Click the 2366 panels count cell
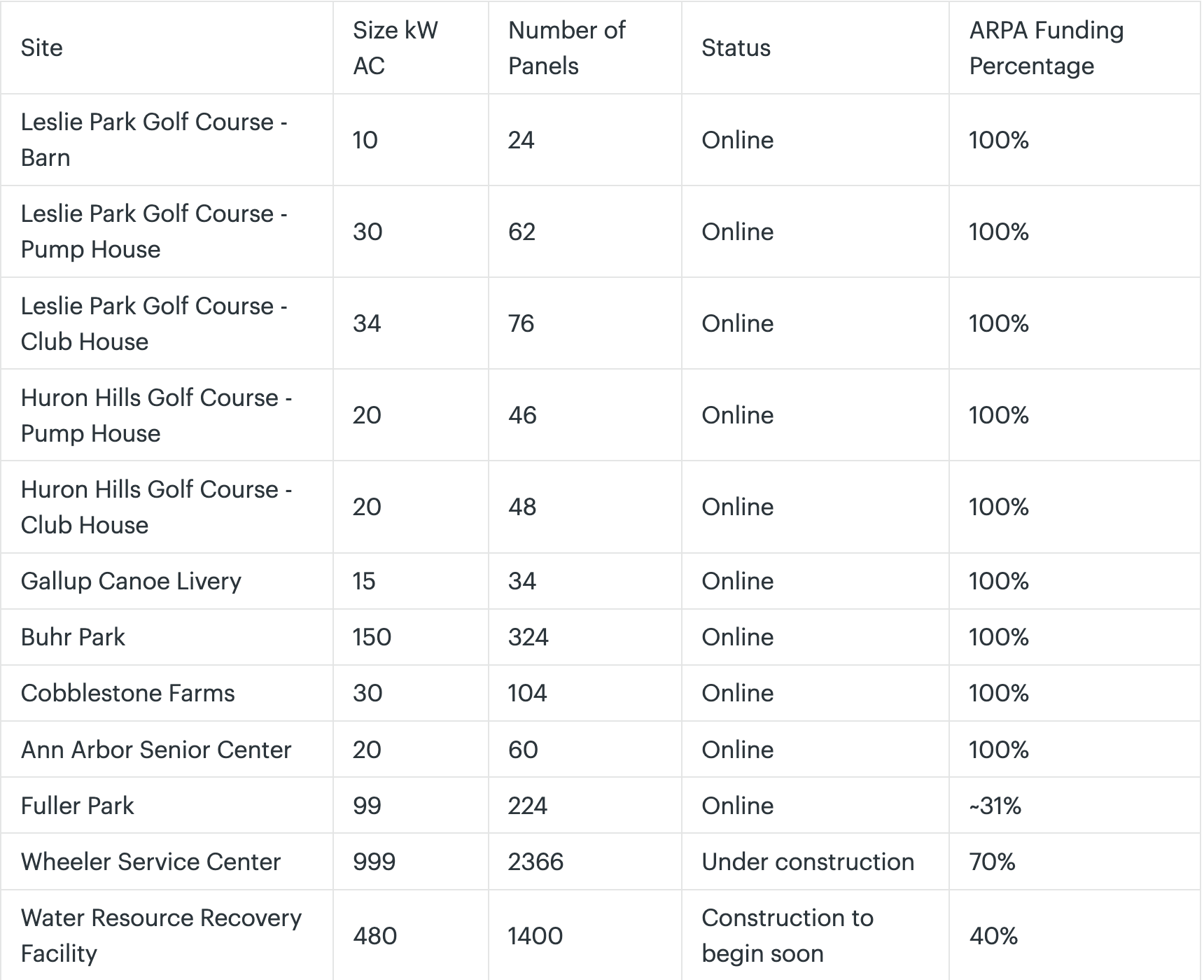 585,862
